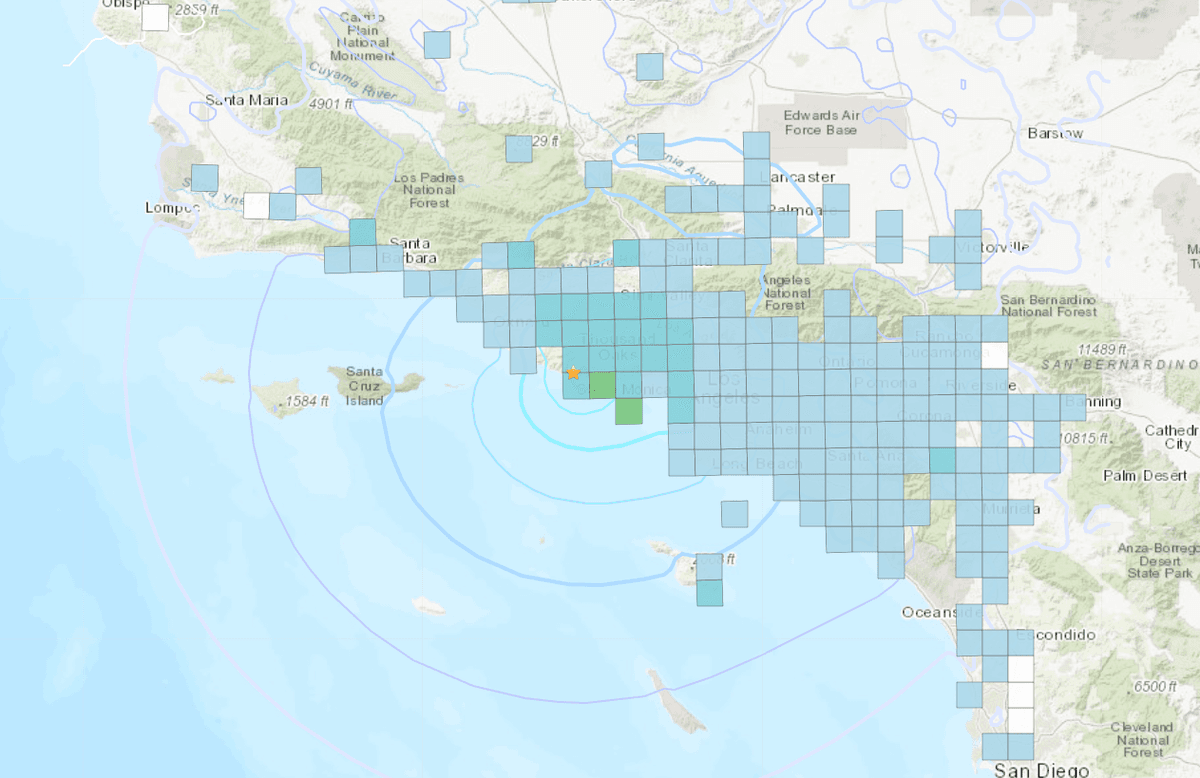This screenshot has width=1200, height=778.
Task: Click the Santa Maria city label
Action: coord(246,100)
